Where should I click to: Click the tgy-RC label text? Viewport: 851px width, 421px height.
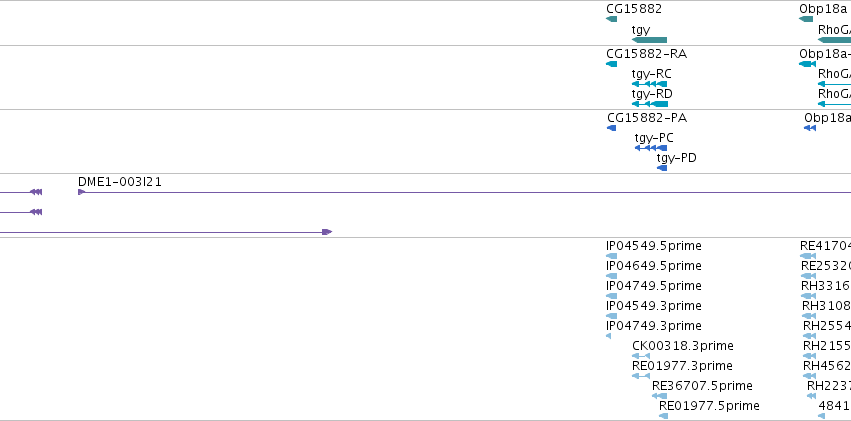click(x=652, y=74)
